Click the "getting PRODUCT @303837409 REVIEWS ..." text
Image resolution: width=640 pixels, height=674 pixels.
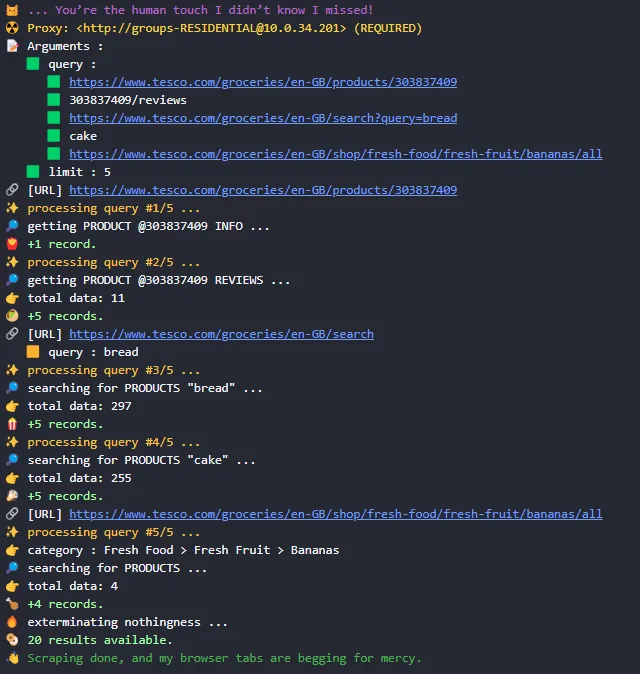(x=159, y=280)
